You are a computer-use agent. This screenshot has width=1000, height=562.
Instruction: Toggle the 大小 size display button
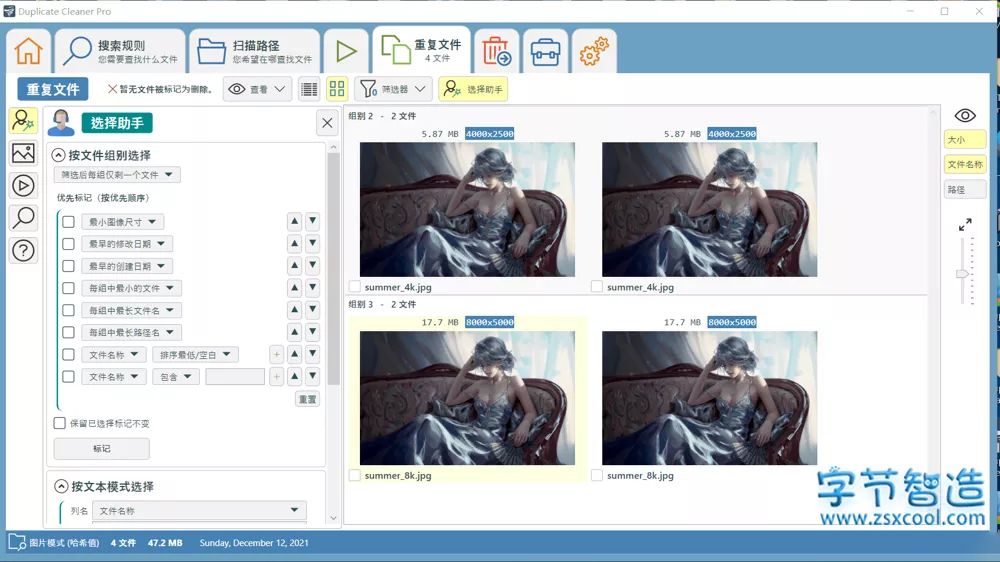click(964, 140)
